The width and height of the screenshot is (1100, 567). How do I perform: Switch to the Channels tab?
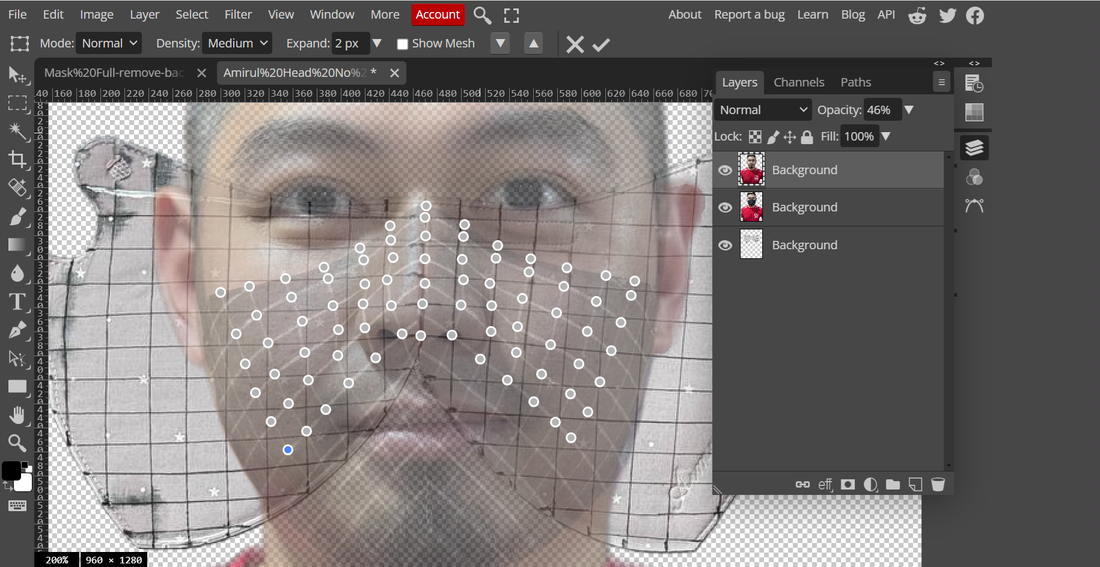pos(798,82)
